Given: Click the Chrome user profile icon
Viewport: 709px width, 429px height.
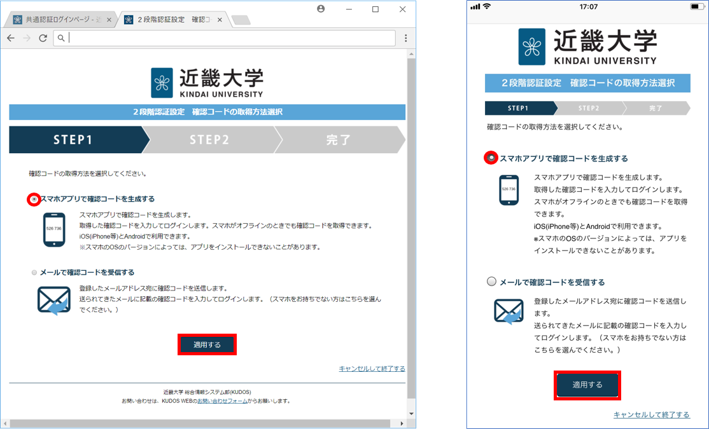Looking at the screenshot, I should pyautogui.click(x=320, y=9).
